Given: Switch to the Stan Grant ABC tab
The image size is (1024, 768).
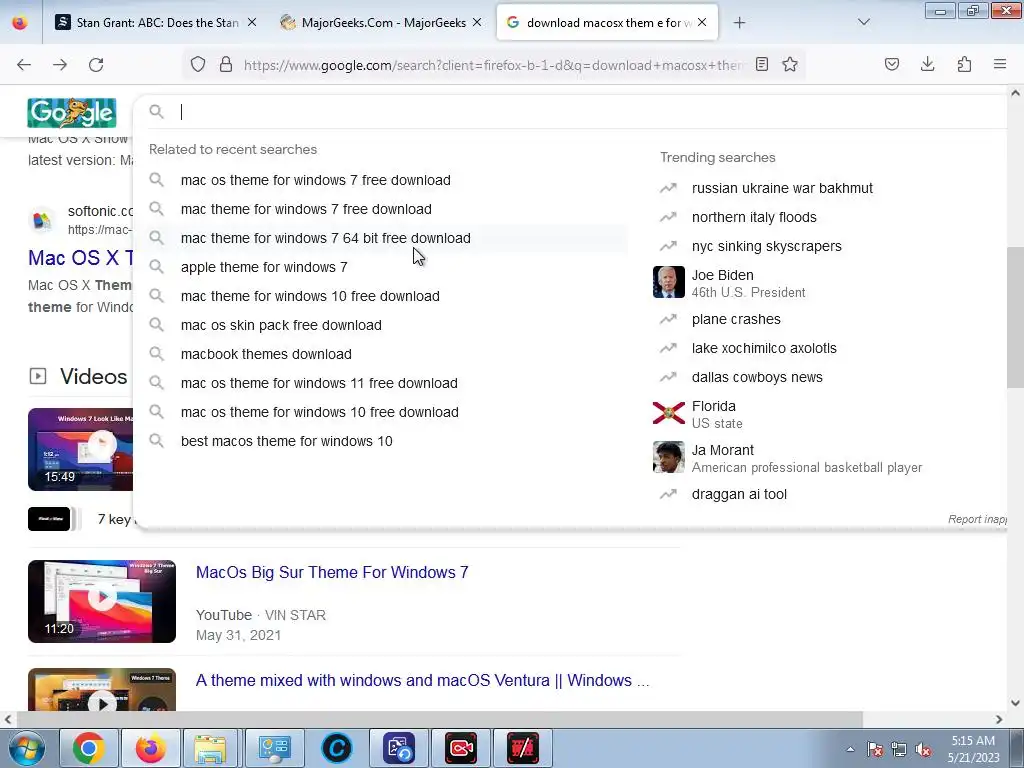Looking at the screenshot, I should point(156,23).
